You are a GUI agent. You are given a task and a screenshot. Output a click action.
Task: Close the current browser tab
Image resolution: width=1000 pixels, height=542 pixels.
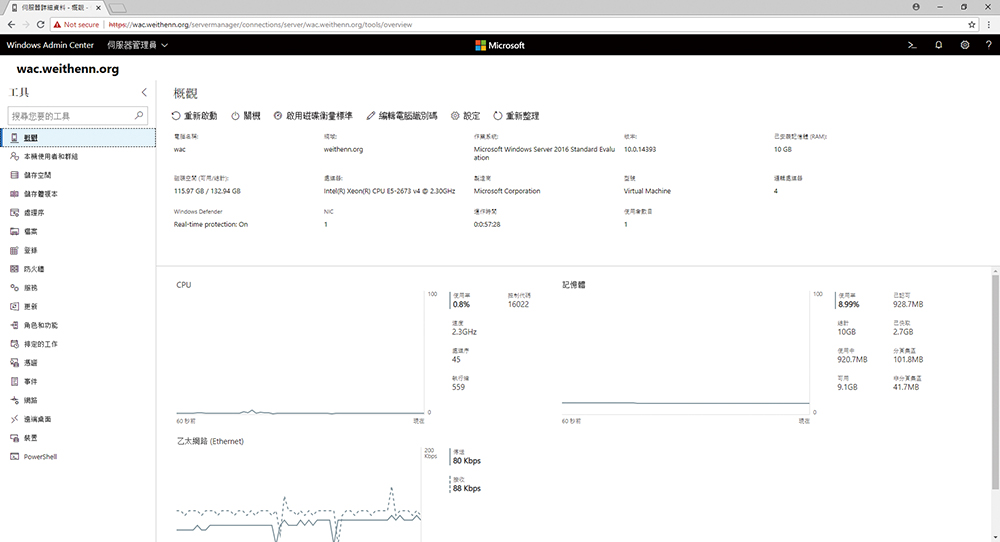98,8
